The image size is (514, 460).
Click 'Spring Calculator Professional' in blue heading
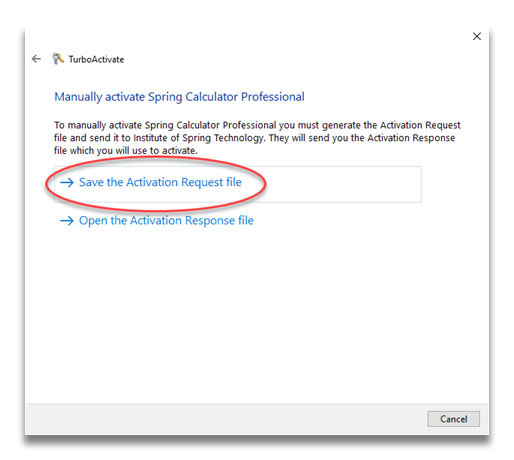pos(226,97)
